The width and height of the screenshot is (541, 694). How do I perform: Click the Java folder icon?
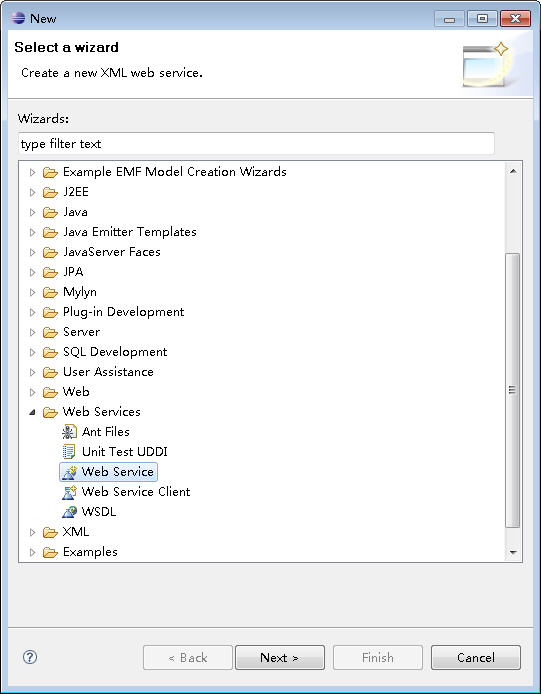50,212
